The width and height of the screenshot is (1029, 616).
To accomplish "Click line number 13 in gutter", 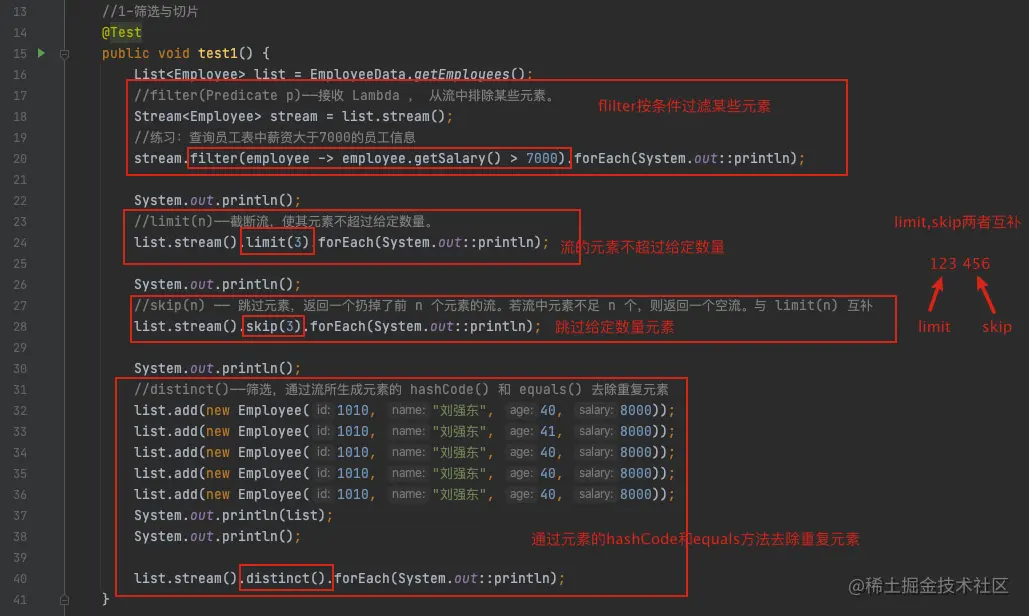I will pos(20,11).
